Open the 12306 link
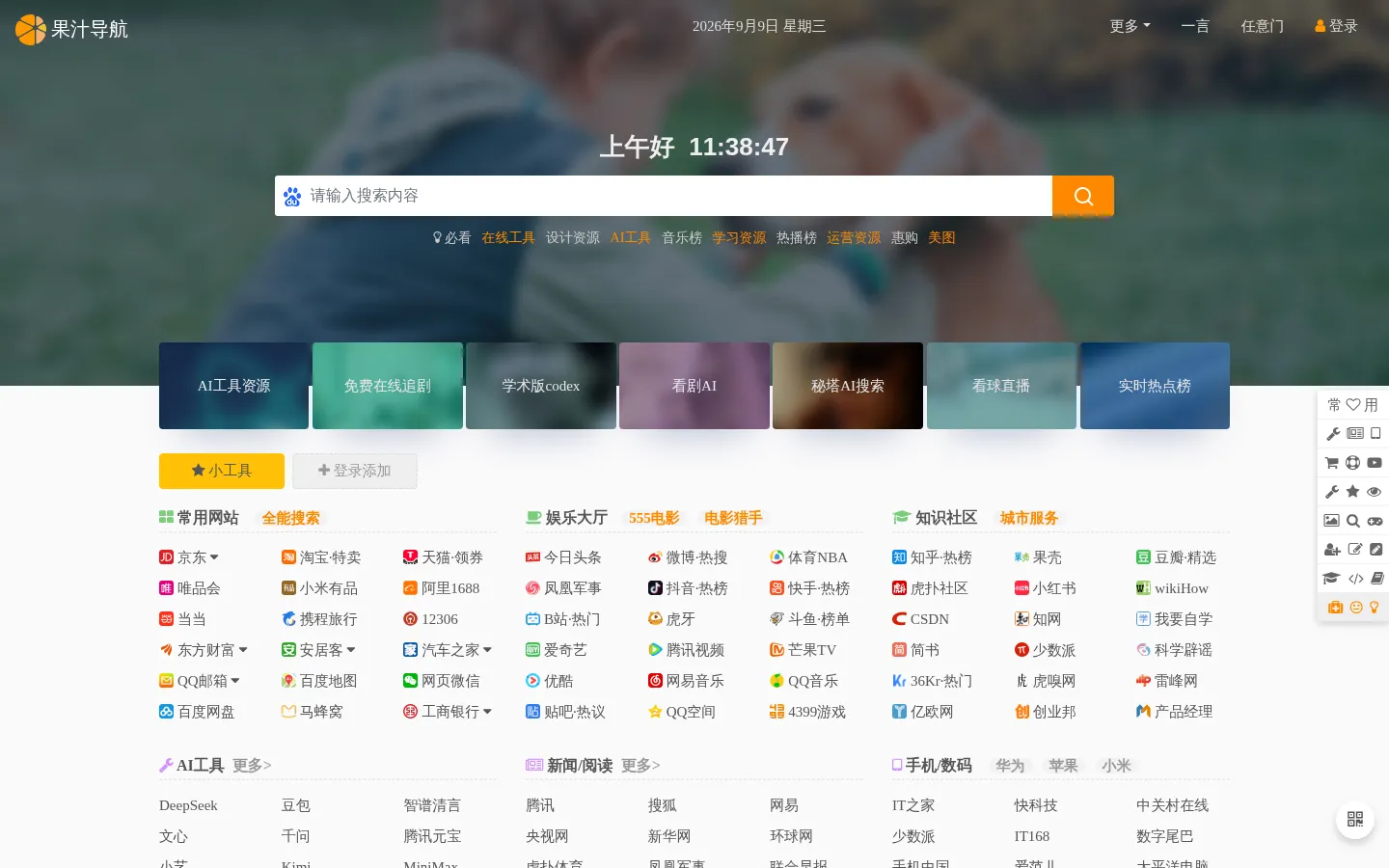 pos(439,619)
